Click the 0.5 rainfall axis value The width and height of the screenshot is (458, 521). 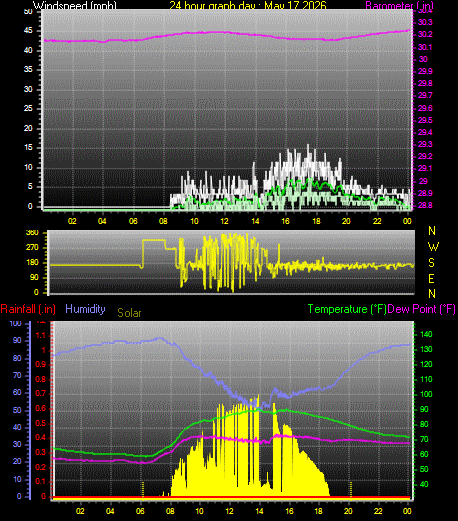(x=41, y=424)
